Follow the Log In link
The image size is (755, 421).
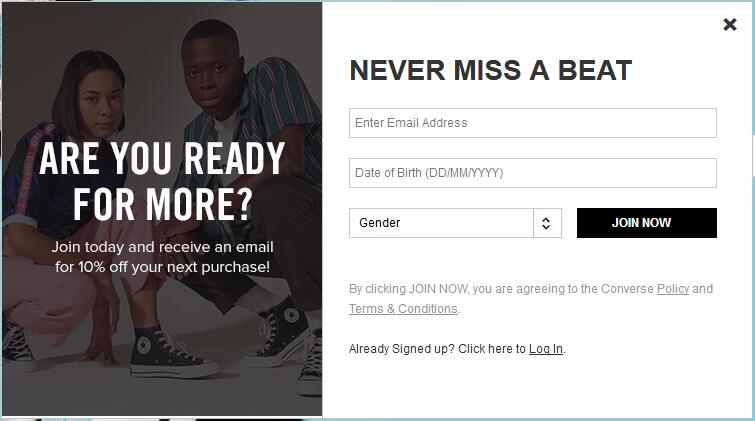point(546,349)
